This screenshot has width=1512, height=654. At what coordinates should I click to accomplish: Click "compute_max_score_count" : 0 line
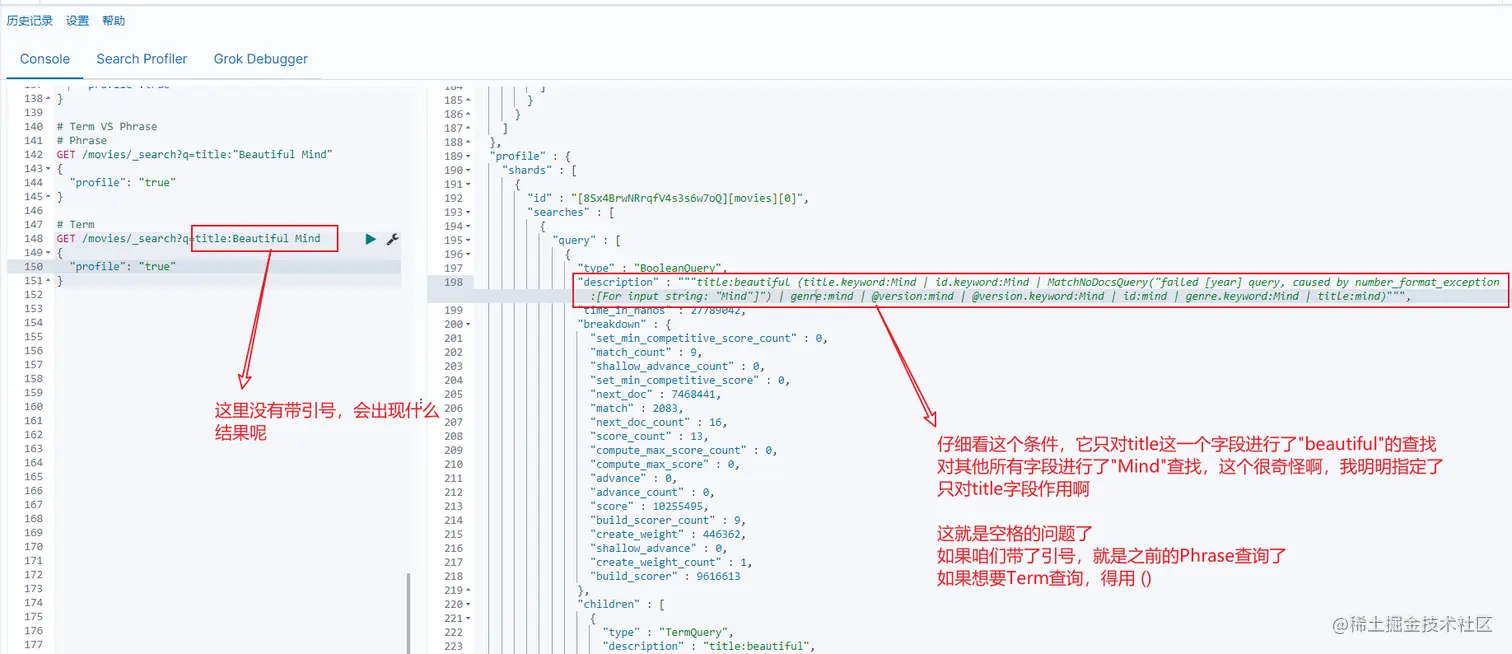tap(684, 451)
